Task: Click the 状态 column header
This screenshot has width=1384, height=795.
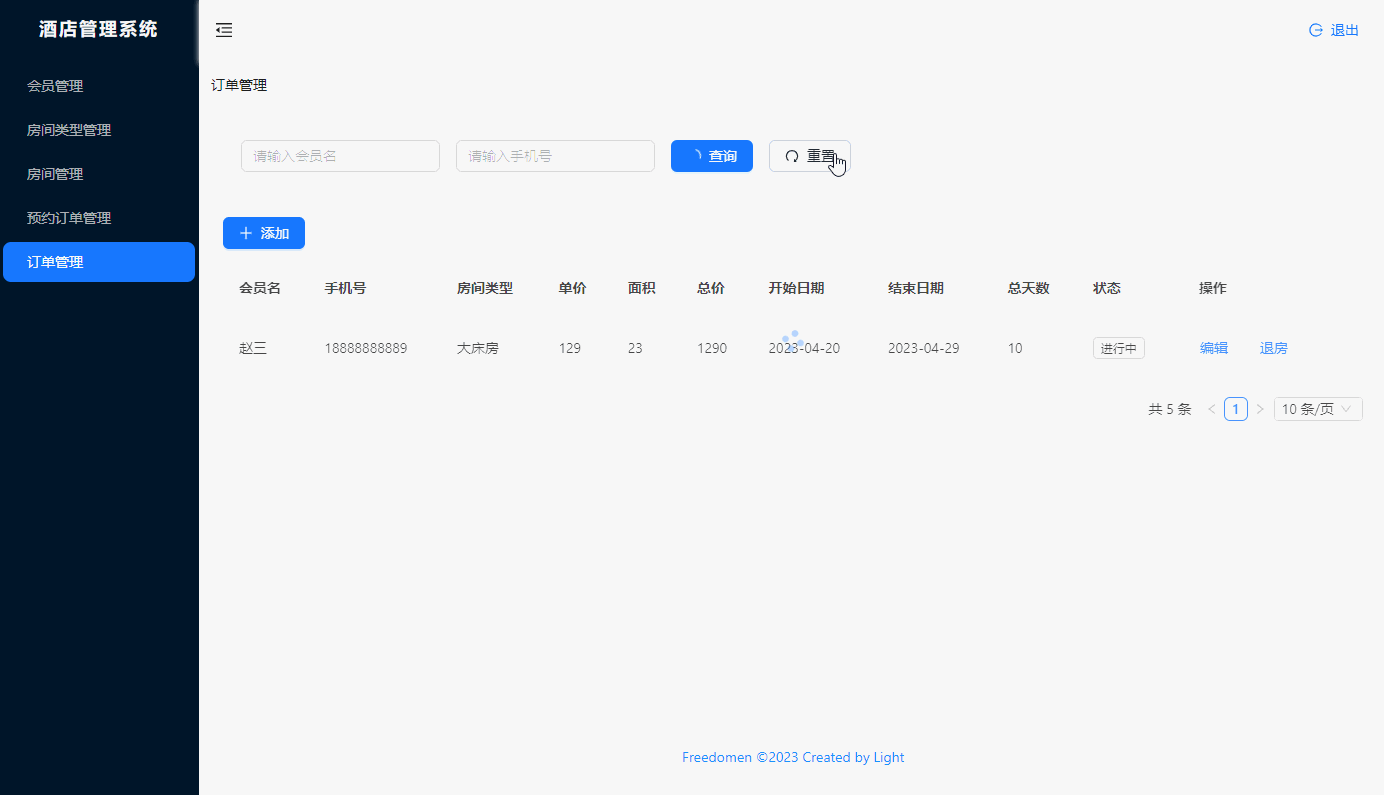Action: pyautogui.click(x=1107, y=288)
